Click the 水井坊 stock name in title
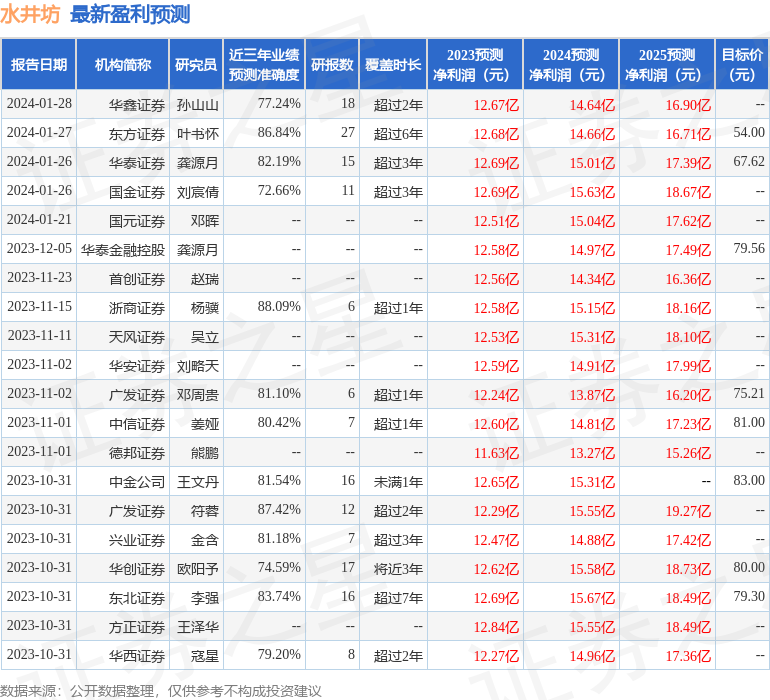This screenshot has height=700, width=770. [x=30, y=15]
